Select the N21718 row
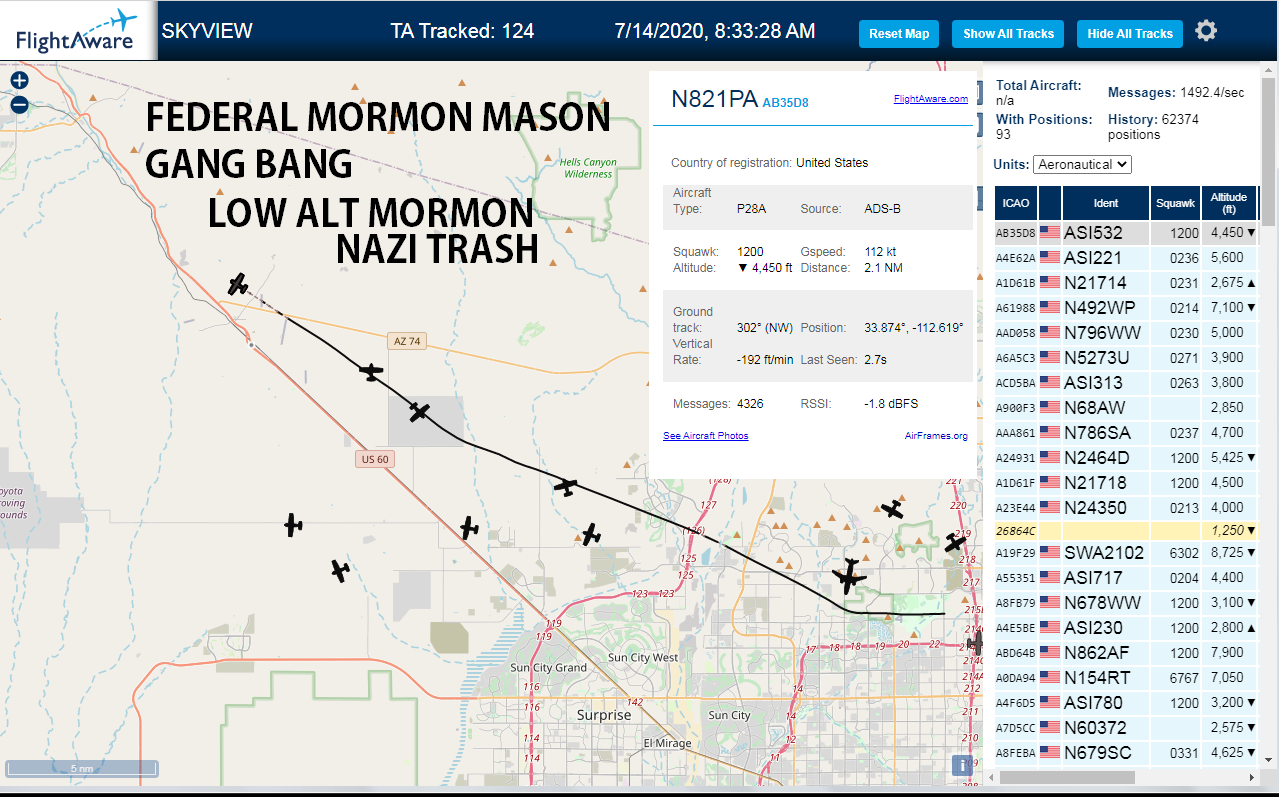The height and width of the screenshot is (797, 1279). coord(1126,483)
